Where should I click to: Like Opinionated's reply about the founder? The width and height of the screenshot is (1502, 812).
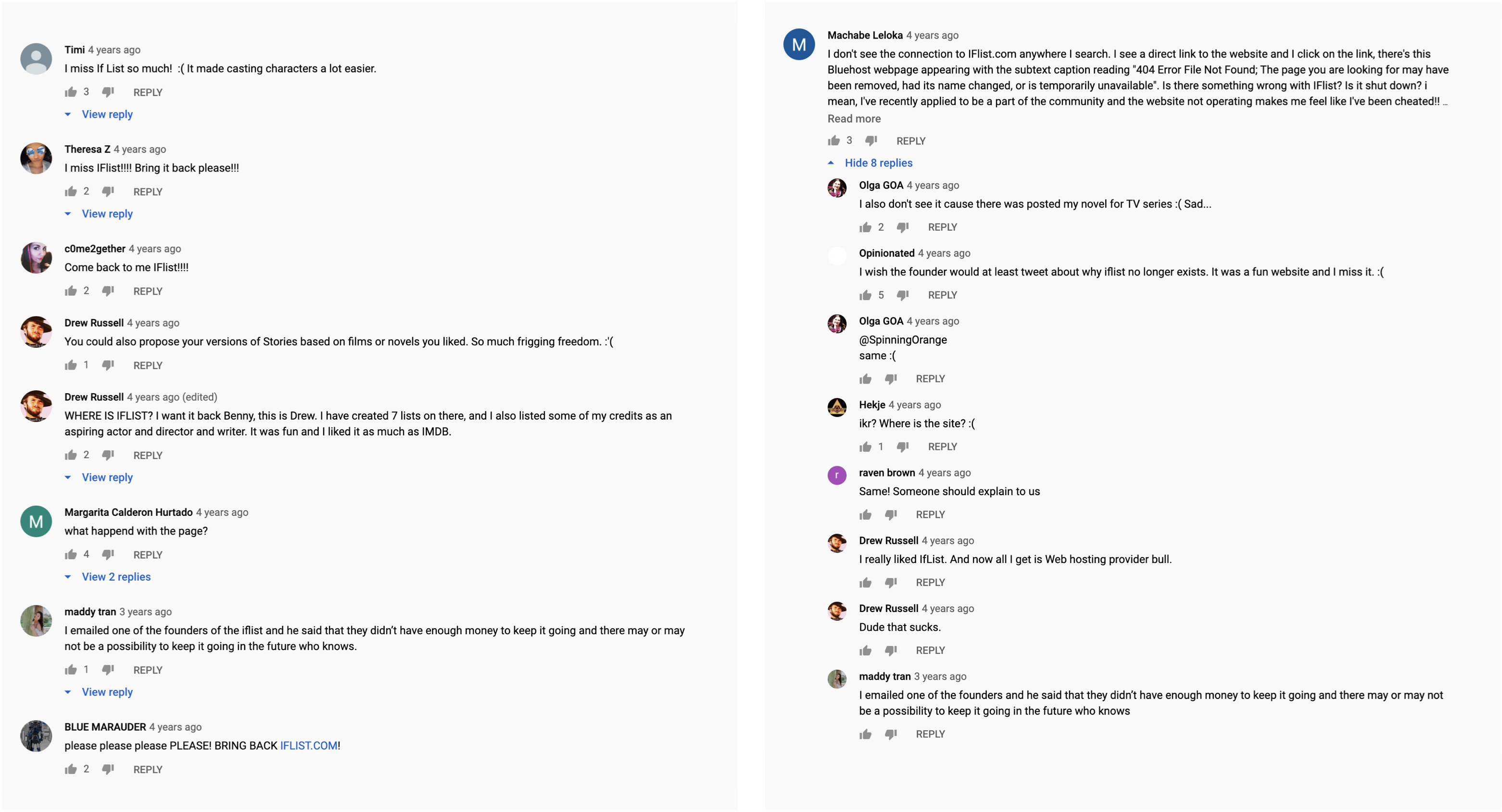pyautogui.click(x=865, y=295)
